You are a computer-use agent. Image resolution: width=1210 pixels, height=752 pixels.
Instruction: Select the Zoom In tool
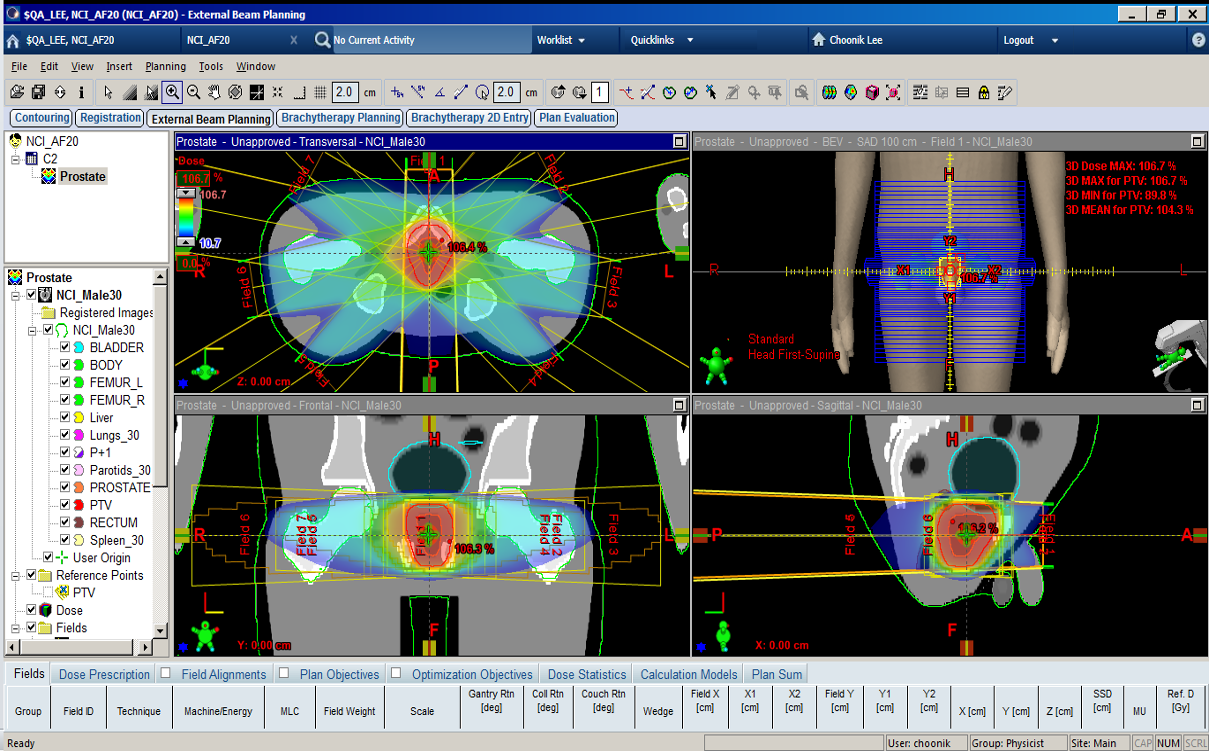[173, 92]
